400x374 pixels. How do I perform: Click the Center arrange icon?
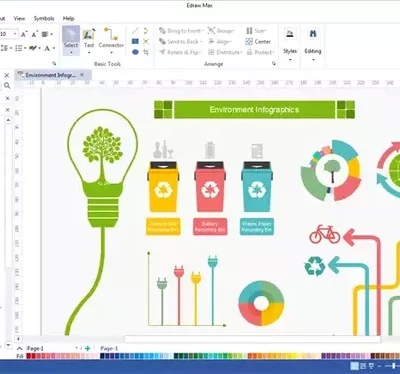pos(258,42)
